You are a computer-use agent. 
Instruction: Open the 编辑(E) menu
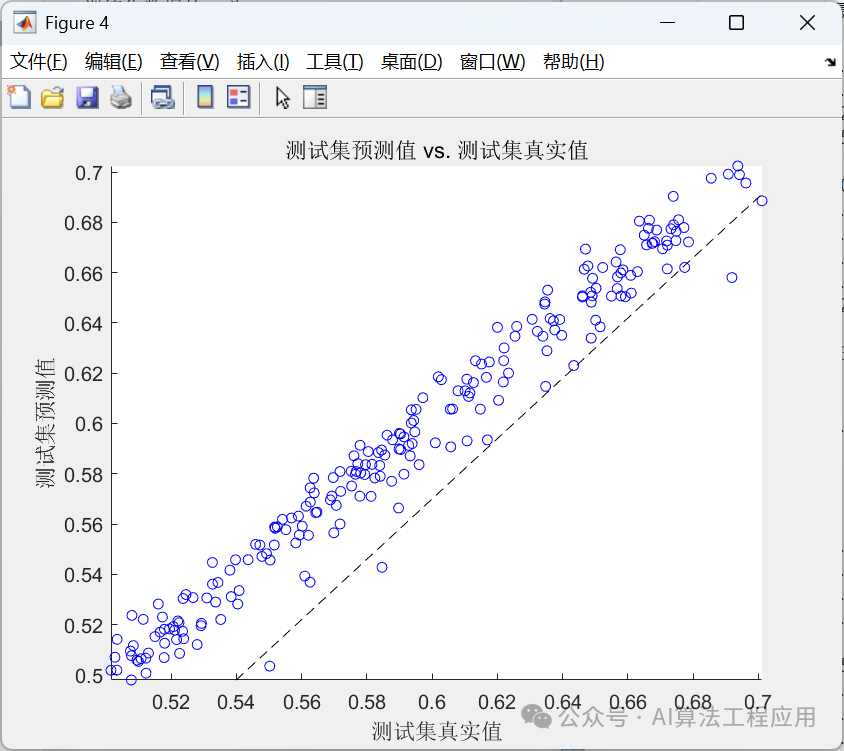click(x=114, y=61)
